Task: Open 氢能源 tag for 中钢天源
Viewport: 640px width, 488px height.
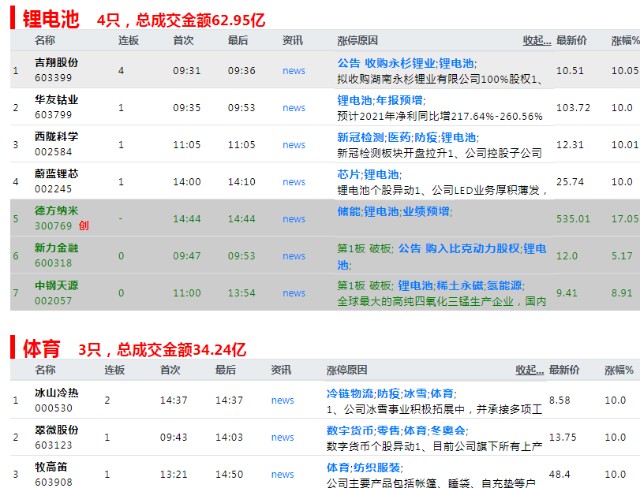Action: [x=504, y=286]
